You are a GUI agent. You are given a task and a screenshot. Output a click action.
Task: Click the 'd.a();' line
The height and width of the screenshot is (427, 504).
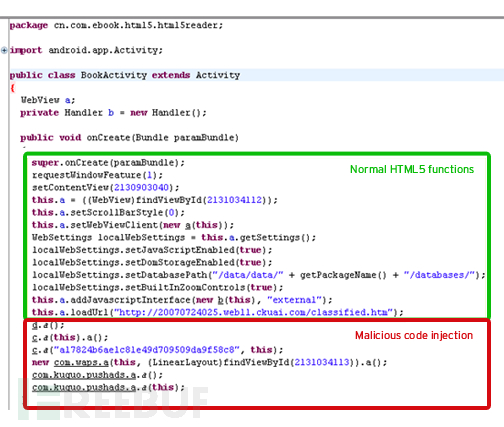pyautogui.click(x=48, y=325)
